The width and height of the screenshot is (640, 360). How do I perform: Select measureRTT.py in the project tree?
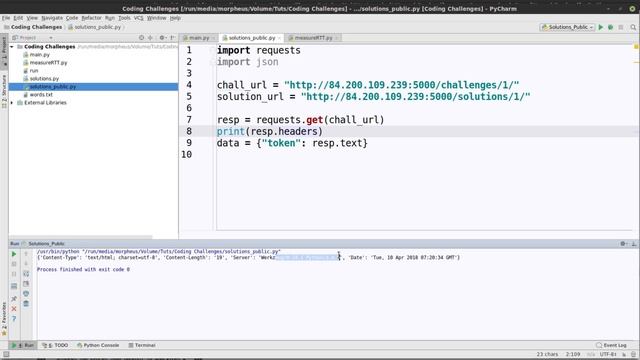(48, 63)
